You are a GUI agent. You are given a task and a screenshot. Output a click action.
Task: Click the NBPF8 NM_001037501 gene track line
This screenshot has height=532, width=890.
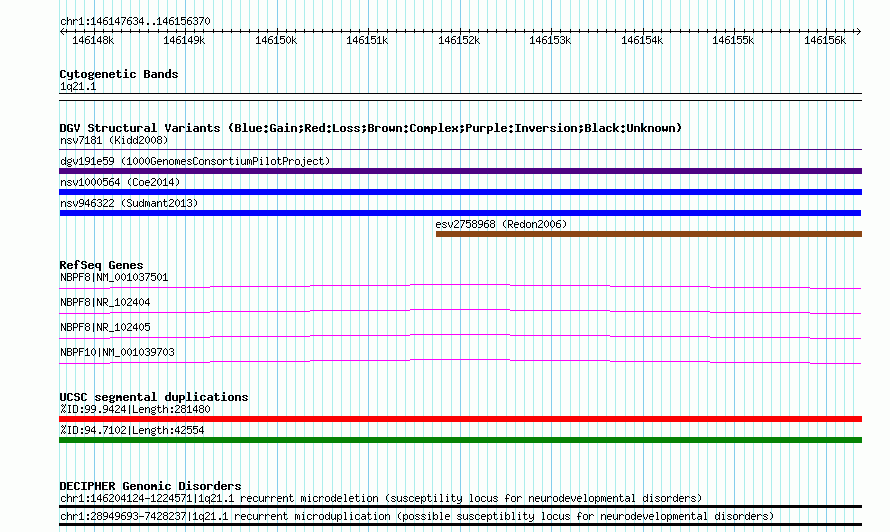[x=460, y=286]
